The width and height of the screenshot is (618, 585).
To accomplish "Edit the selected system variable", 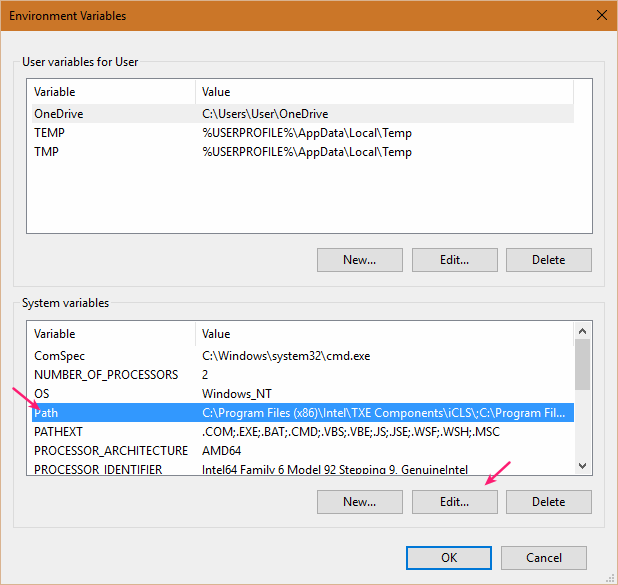I will pos(454,502).
